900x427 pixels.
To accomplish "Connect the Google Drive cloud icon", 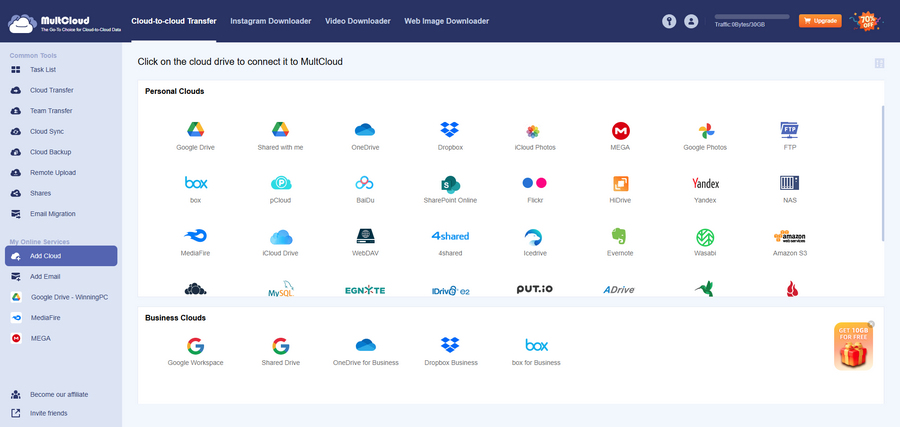I will (194, 131).
